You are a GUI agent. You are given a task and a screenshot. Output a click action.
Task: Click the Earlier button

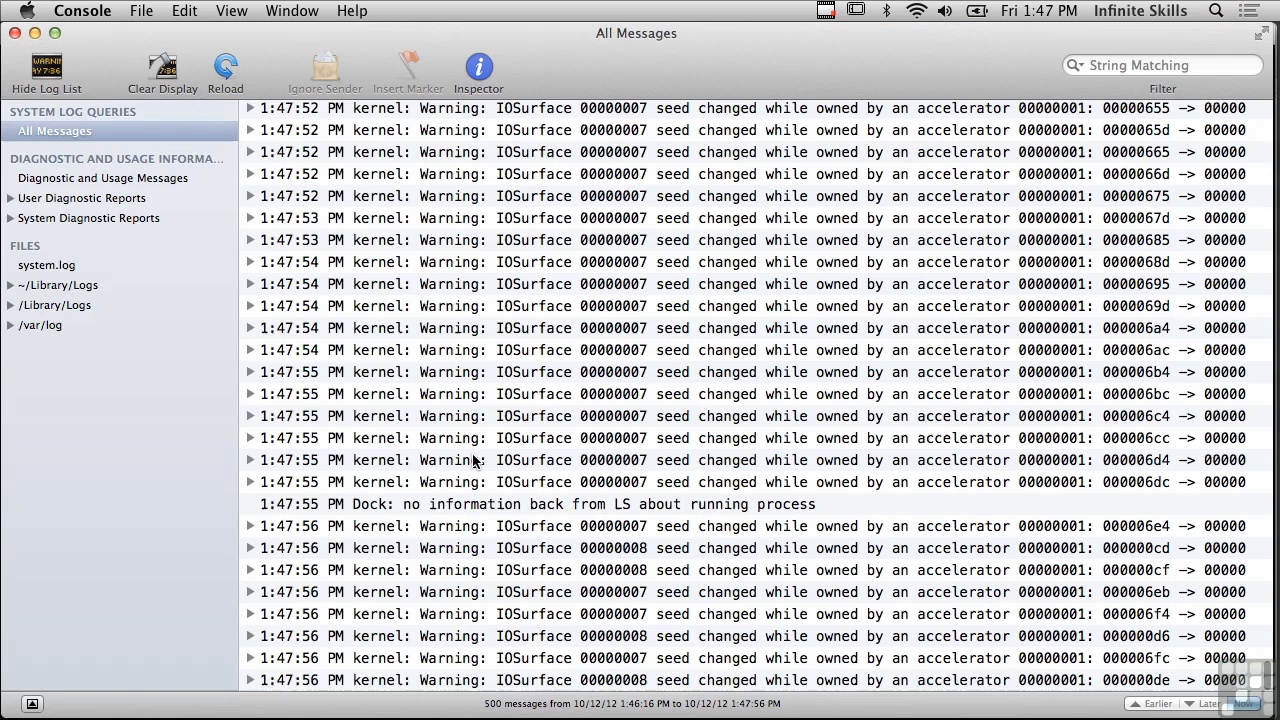[1149, 704]
